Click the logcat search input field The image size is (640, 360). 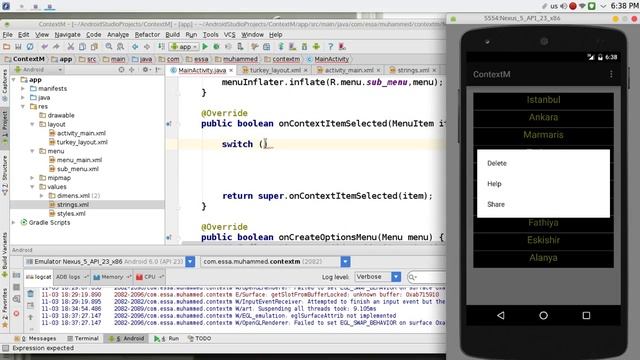click(x=427, y=277)
